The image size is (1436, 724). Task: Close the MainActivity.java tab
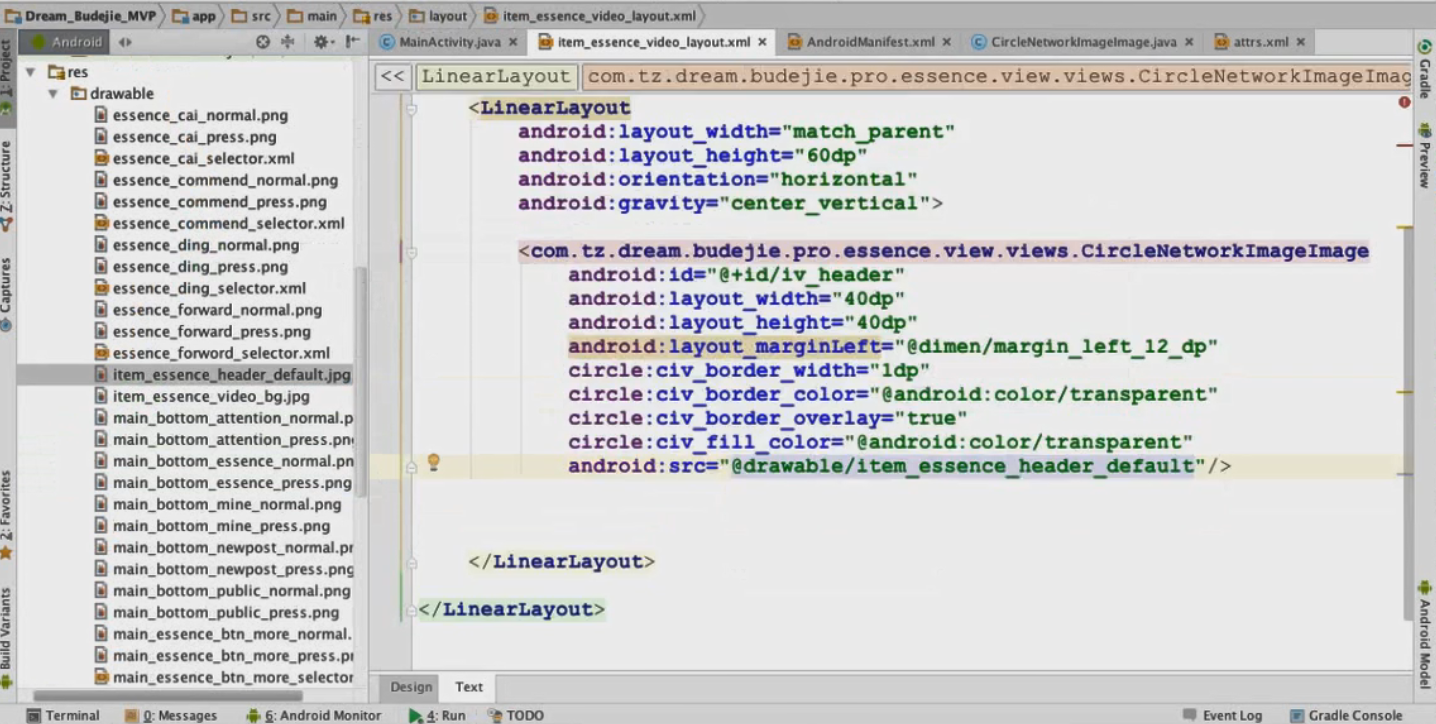[513, 42]
